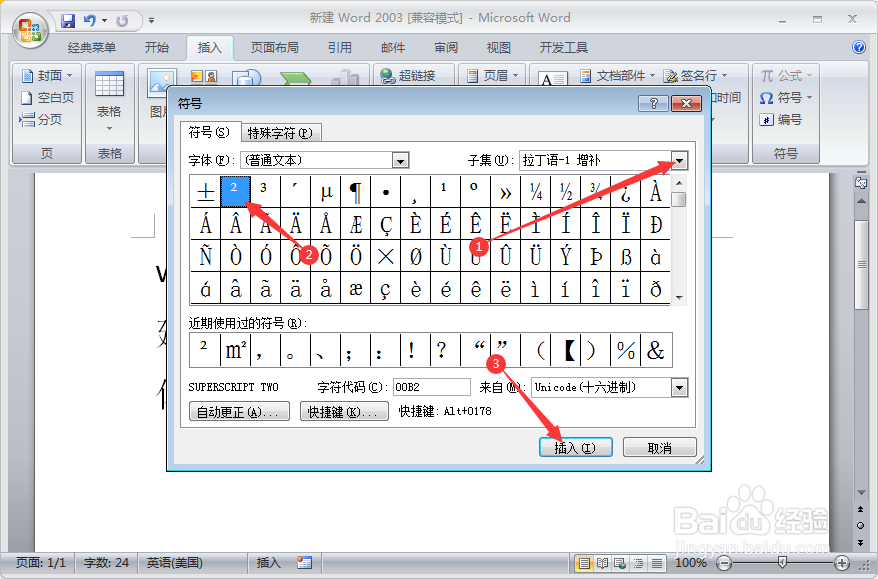
Task: Switch to Full Screen Reading view toggle
Action: pos(602,563)
